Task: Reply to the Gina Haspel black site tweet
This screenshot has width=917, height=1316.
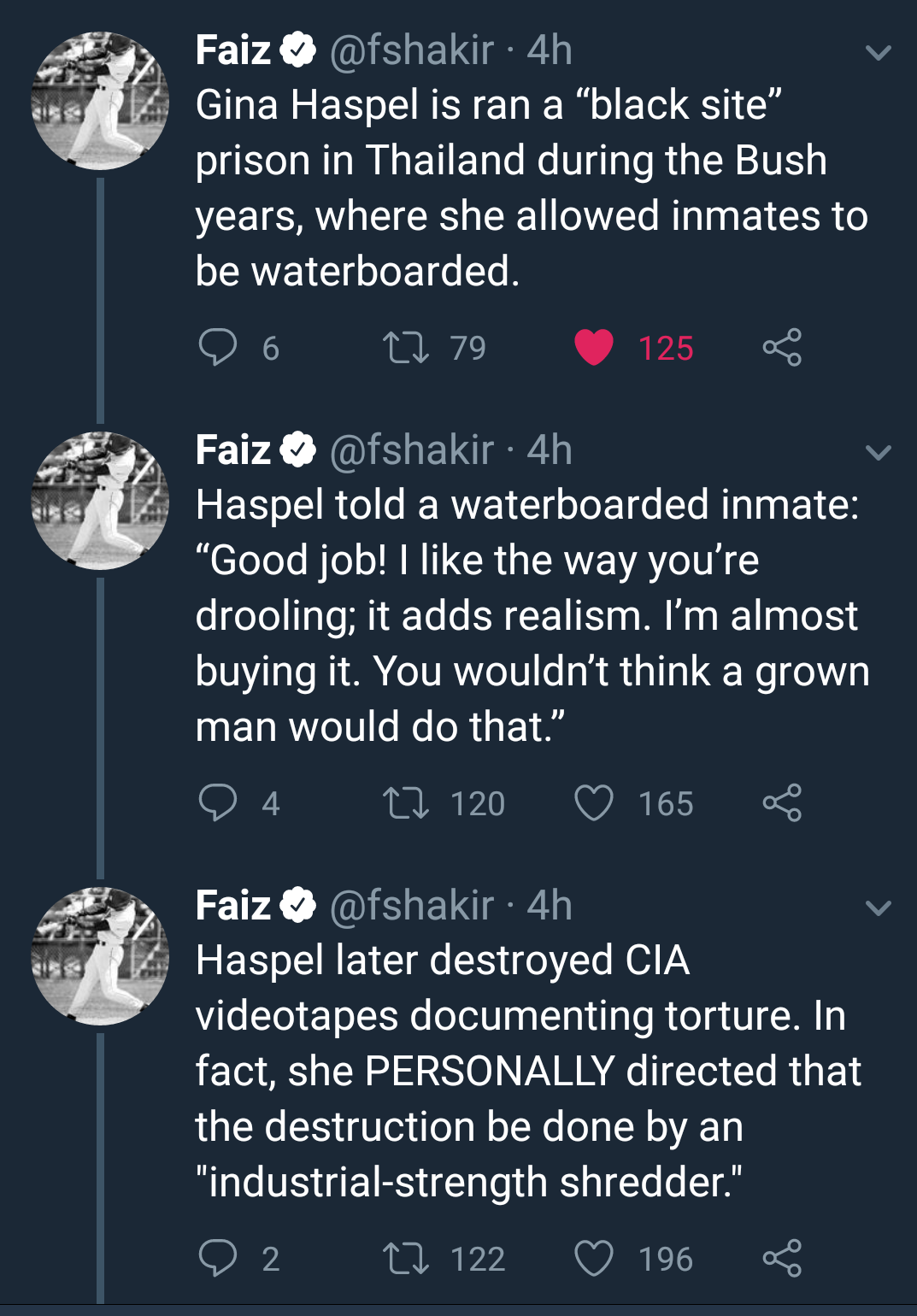Action: click(218, 348)
